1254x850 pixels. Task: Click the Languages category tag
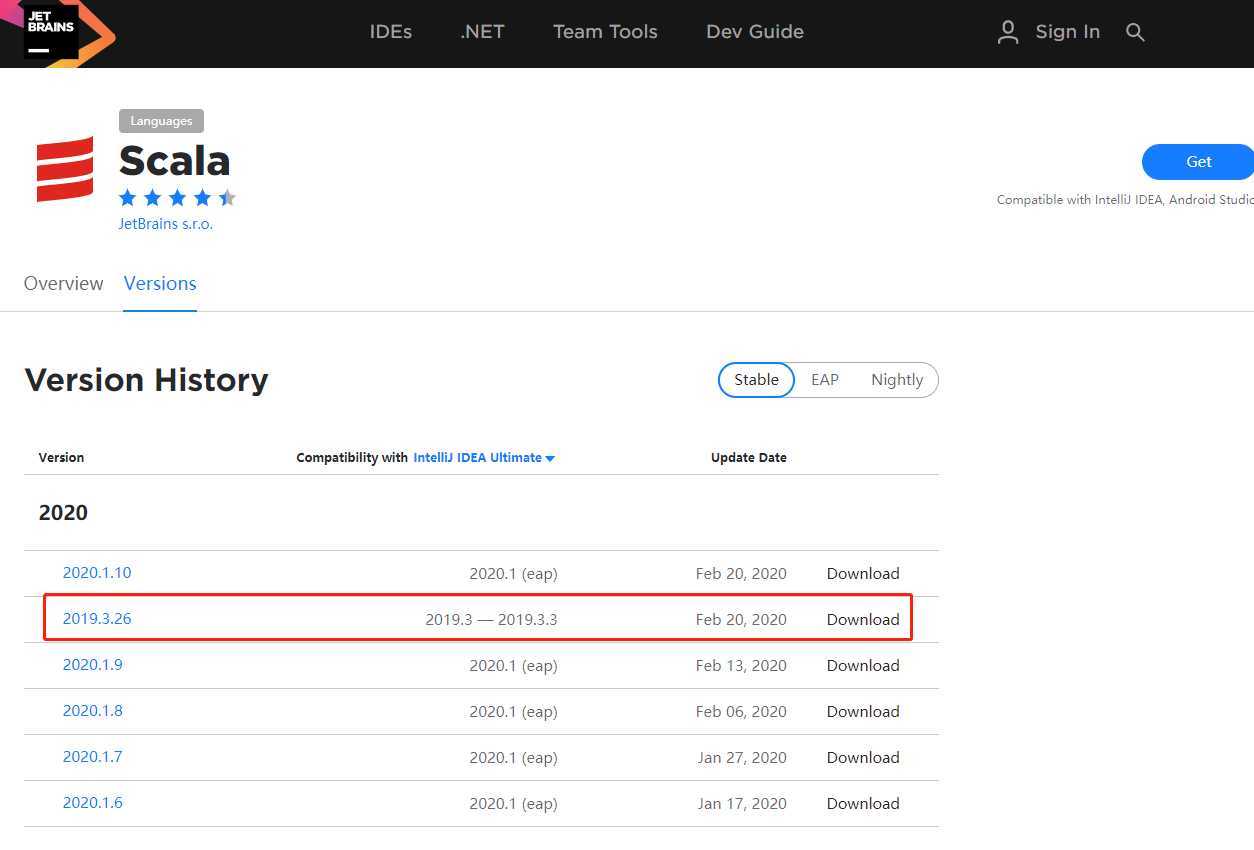pos(161,121)
